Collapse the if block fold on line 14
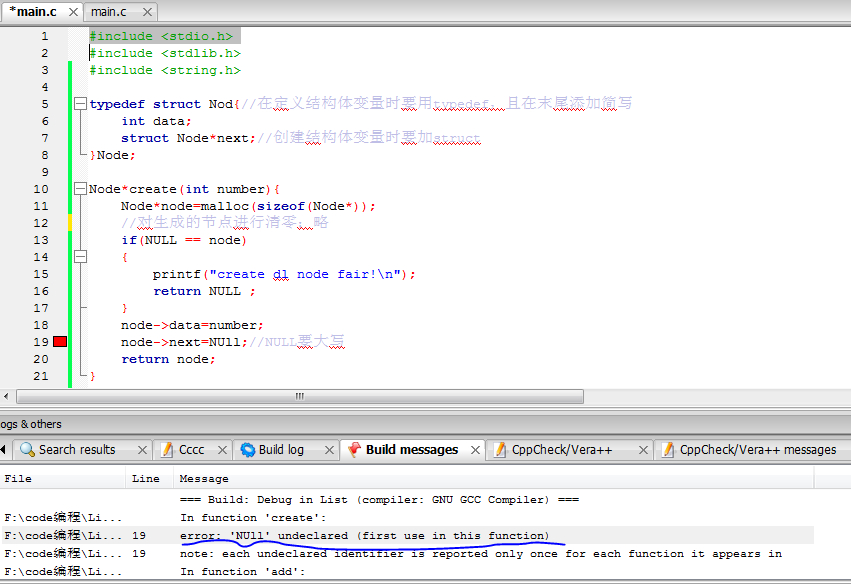 (x=80, y=257)
